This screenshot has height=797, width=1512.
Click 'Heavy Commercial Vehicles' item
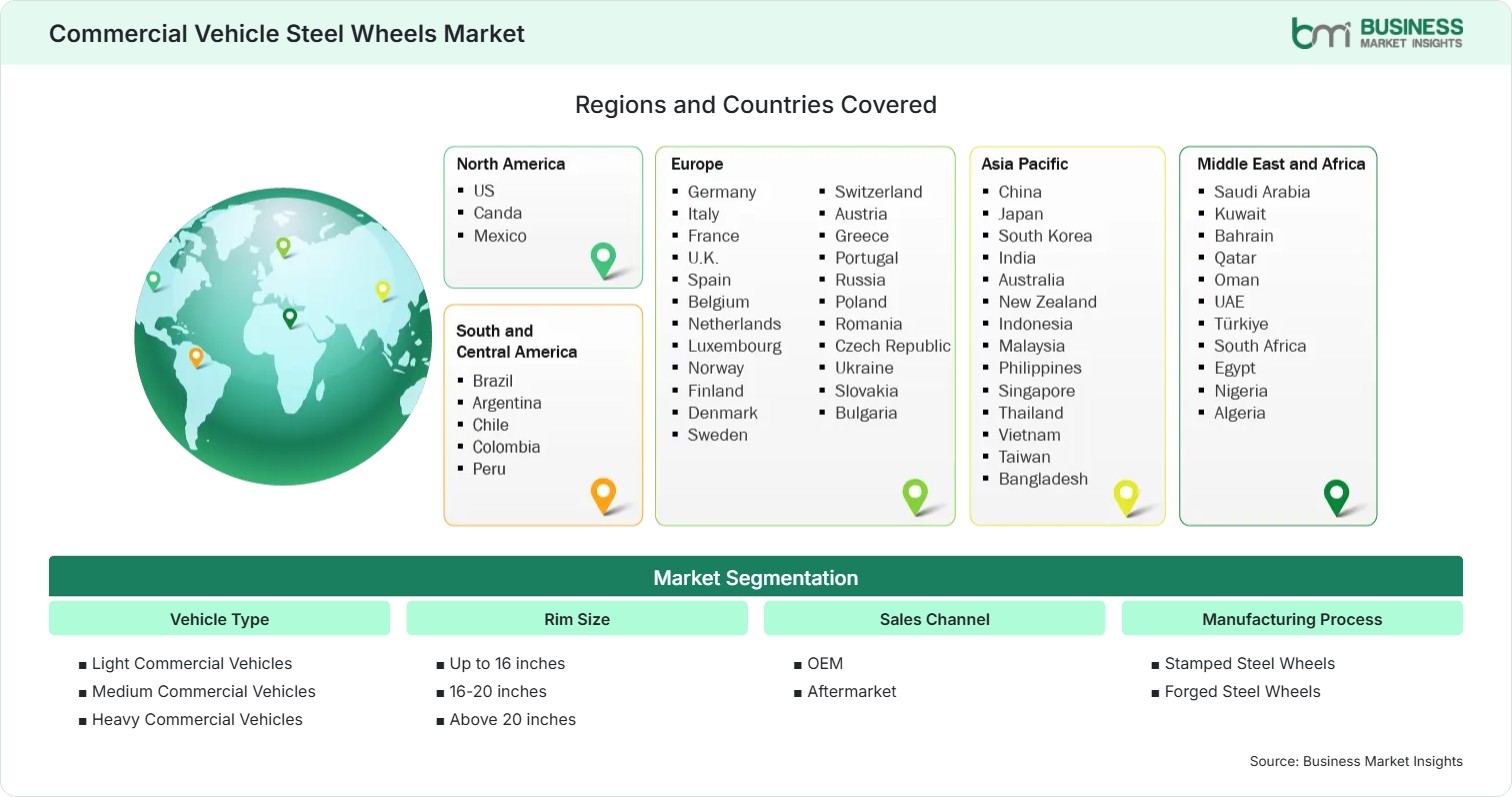click(196, 719)
